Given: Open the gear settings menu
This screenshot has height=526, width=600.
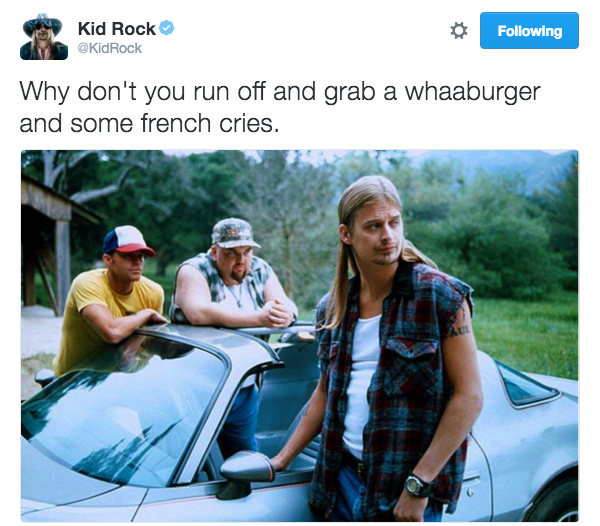Looking at the screenshot, I should click(x=459, y=31).
